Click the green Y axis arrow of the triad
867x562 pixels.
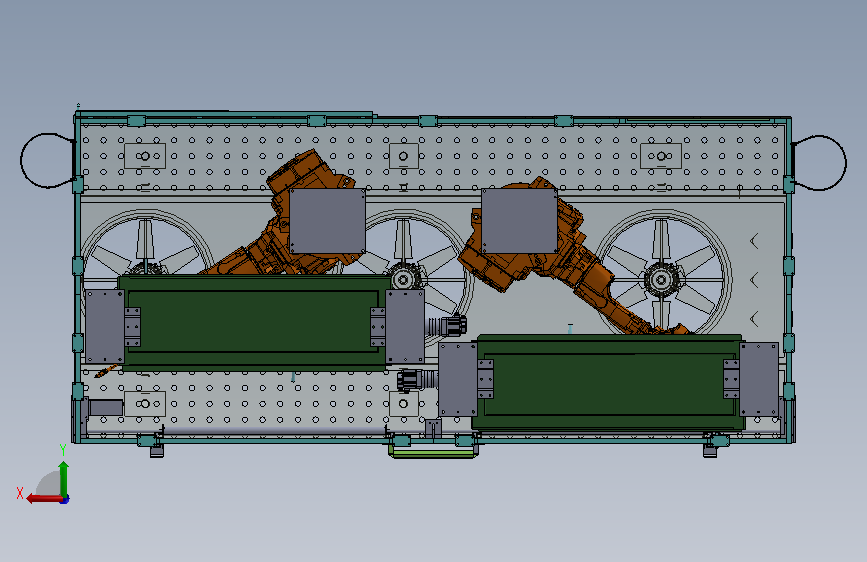64,479
